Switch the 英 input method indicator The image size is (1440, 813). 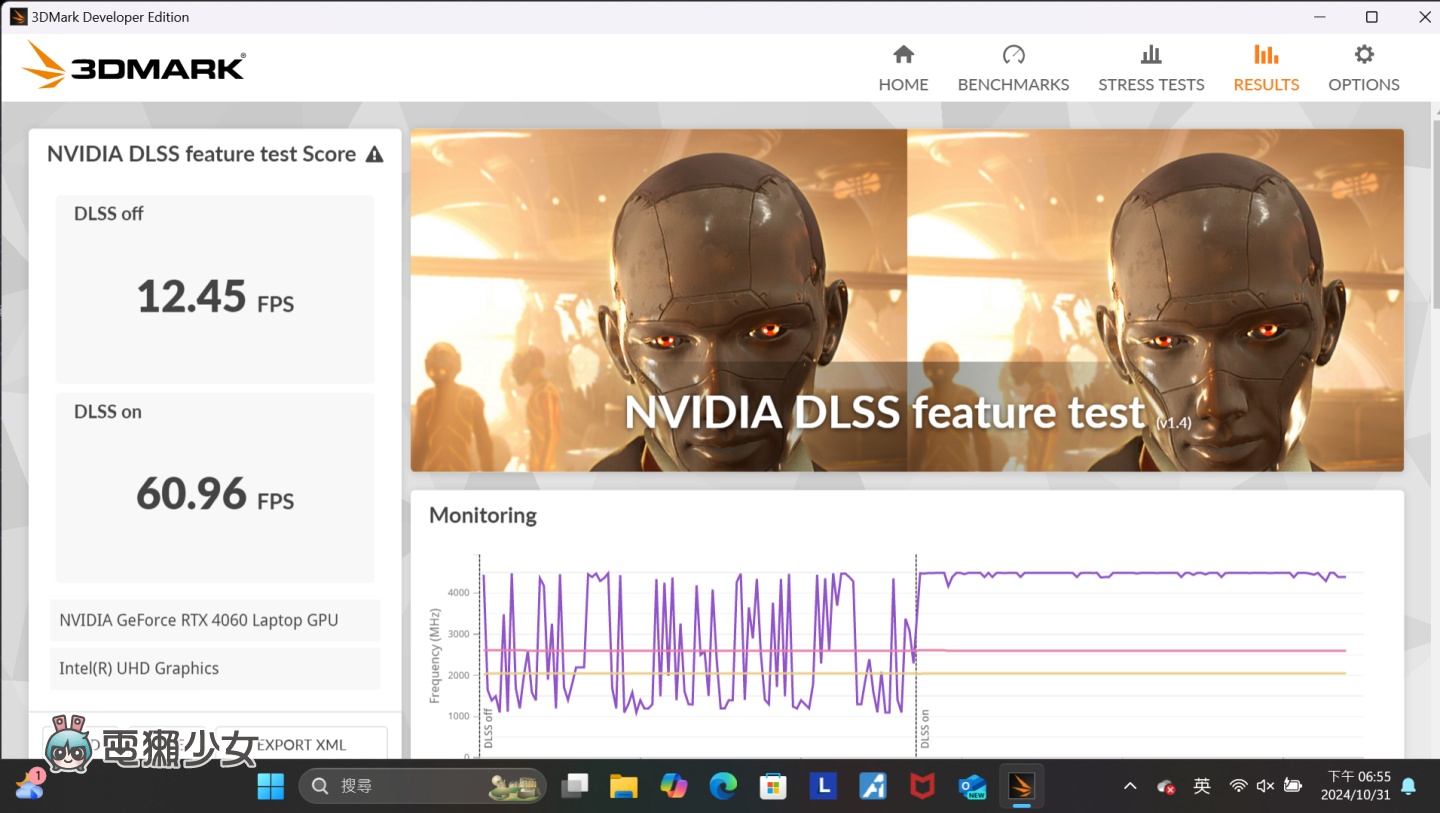[1202, 786]
